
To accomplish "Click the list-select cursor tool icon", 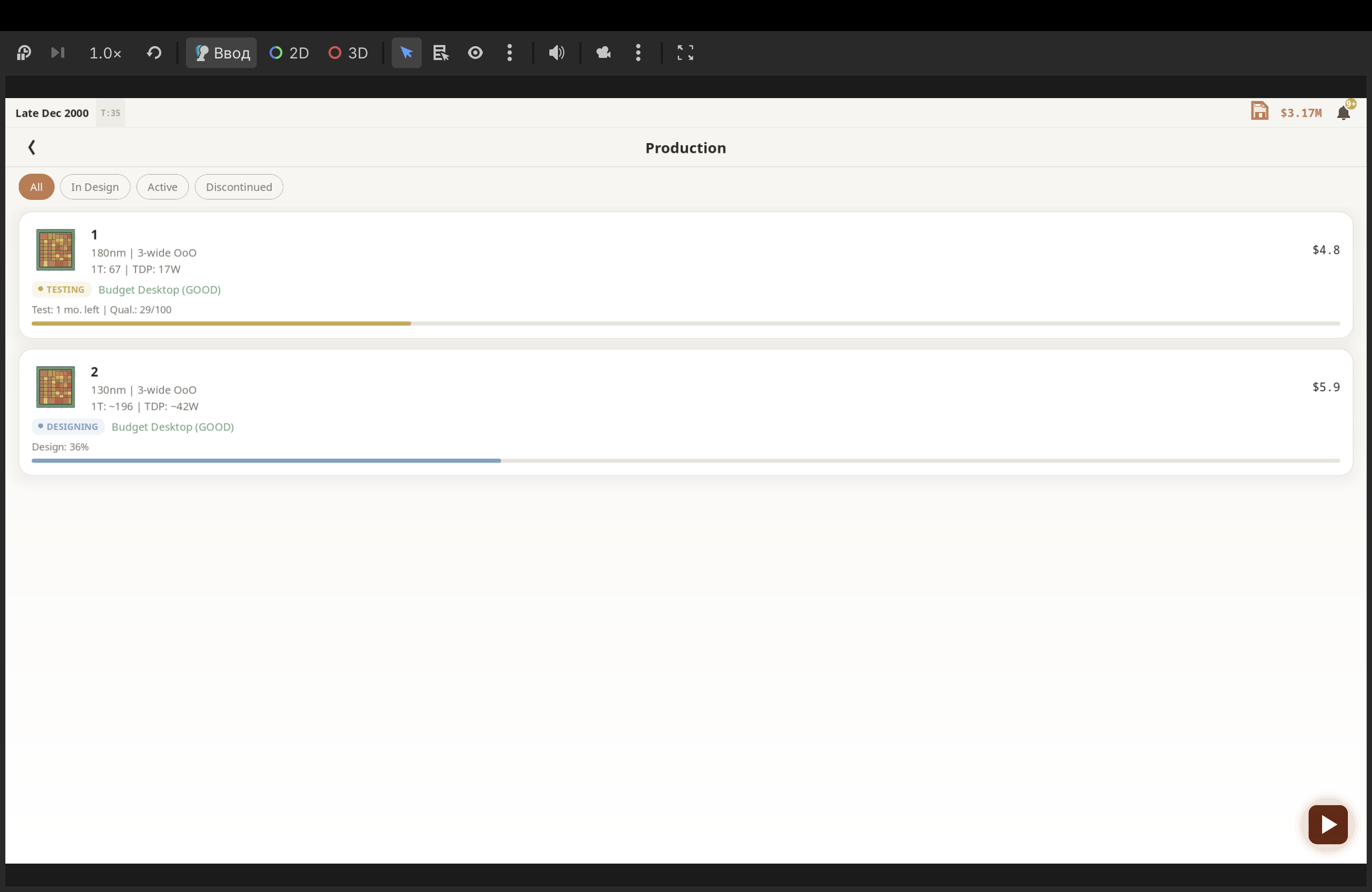I will (x=441, y=53).
